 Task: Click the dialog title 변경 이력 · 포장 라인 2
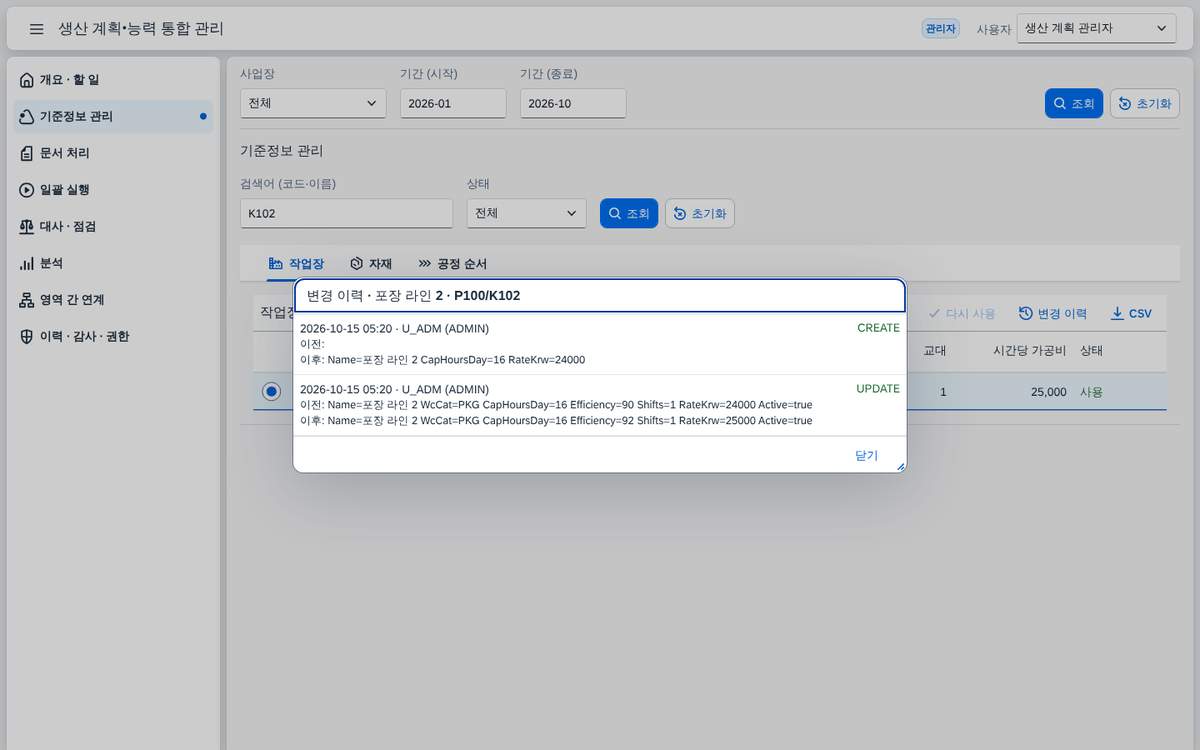pos(413,296)
